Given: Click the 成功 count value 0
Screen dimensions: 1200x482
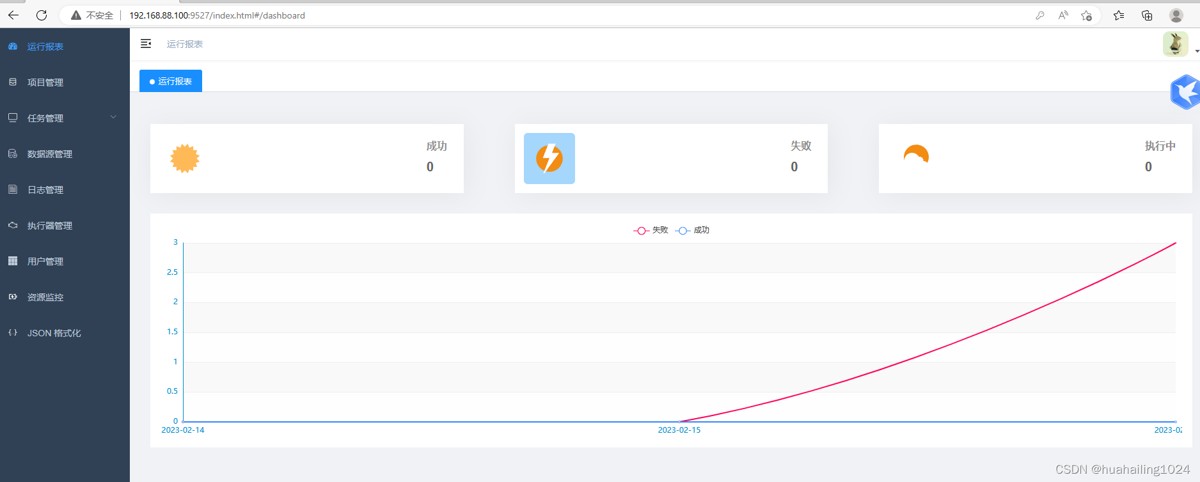Looking at the screenshot, I should click(x=430, y=167).
